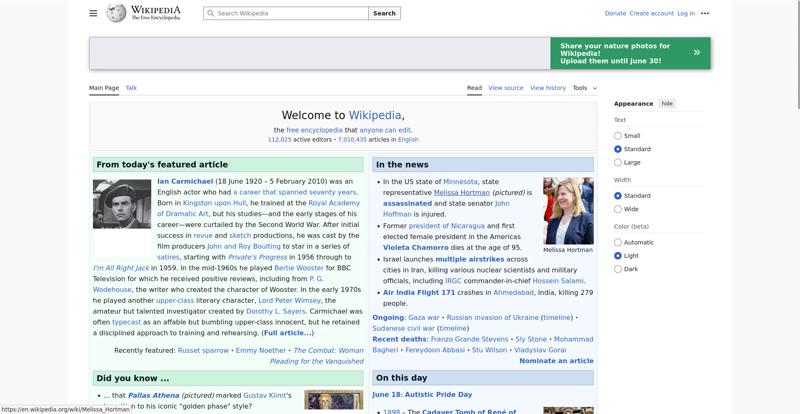The image size is (800, 414).
Task: Select the Large text size option
Action: tap(618, 162)
